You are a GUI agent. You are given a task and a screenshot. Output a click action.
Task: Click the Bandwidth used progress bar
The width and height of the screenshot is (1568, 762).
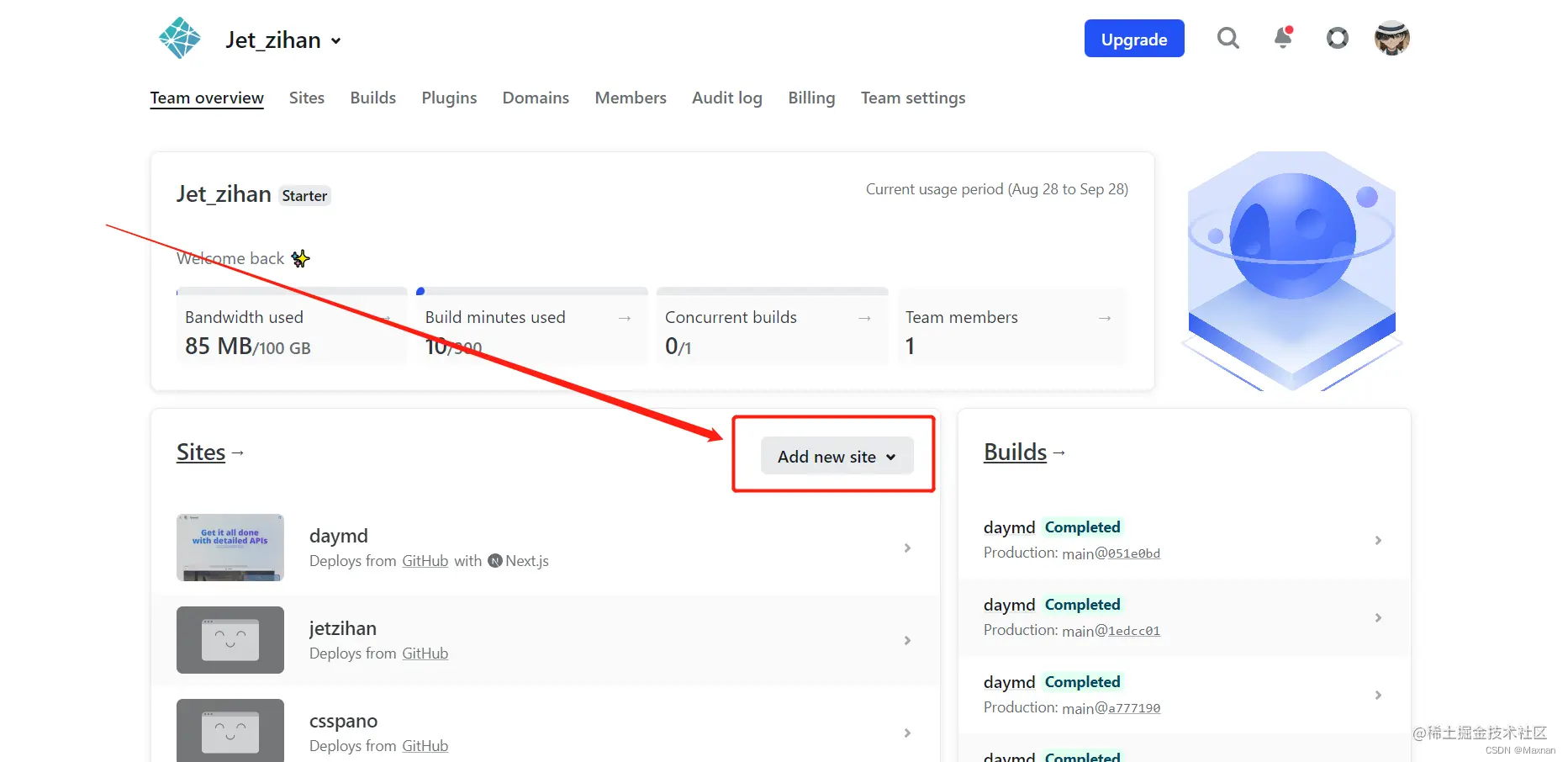tap(292, 291)
